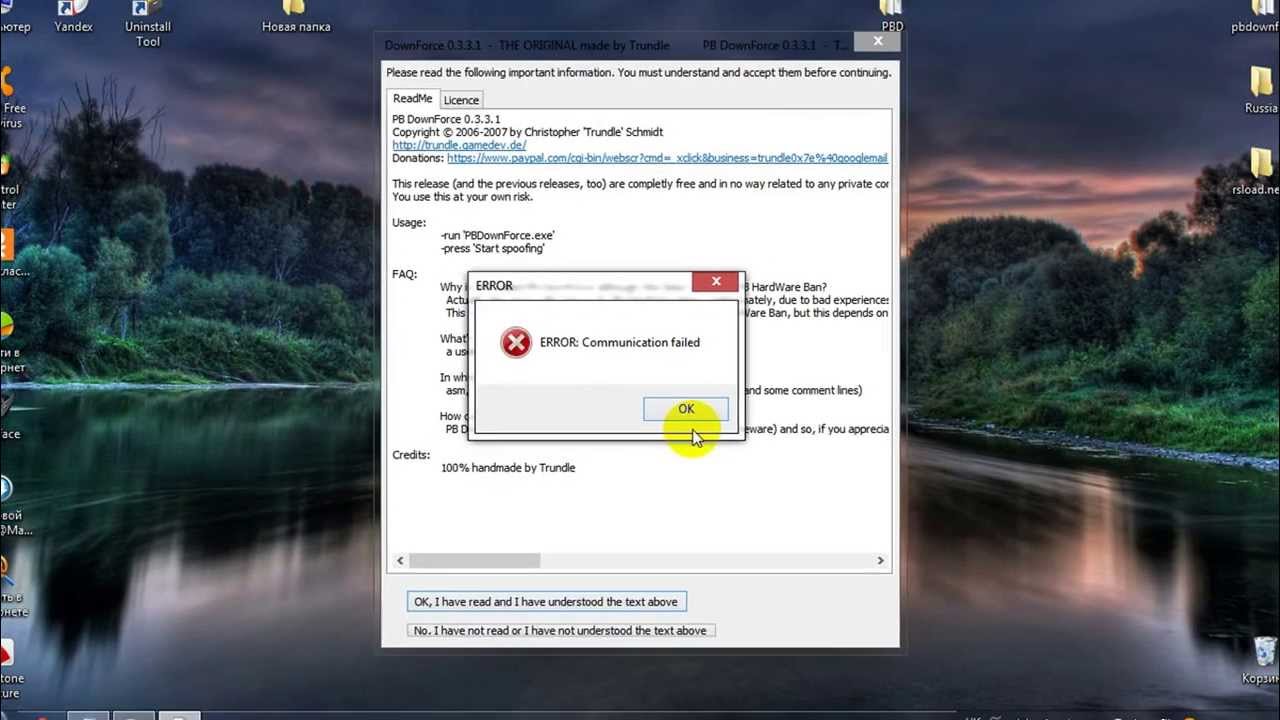Viewport: 1280px width, 720px height.
Task: Click the "-run 'PBDownForce.exe'" usage line
Action: pyautogui.click(x=498, y=235)
